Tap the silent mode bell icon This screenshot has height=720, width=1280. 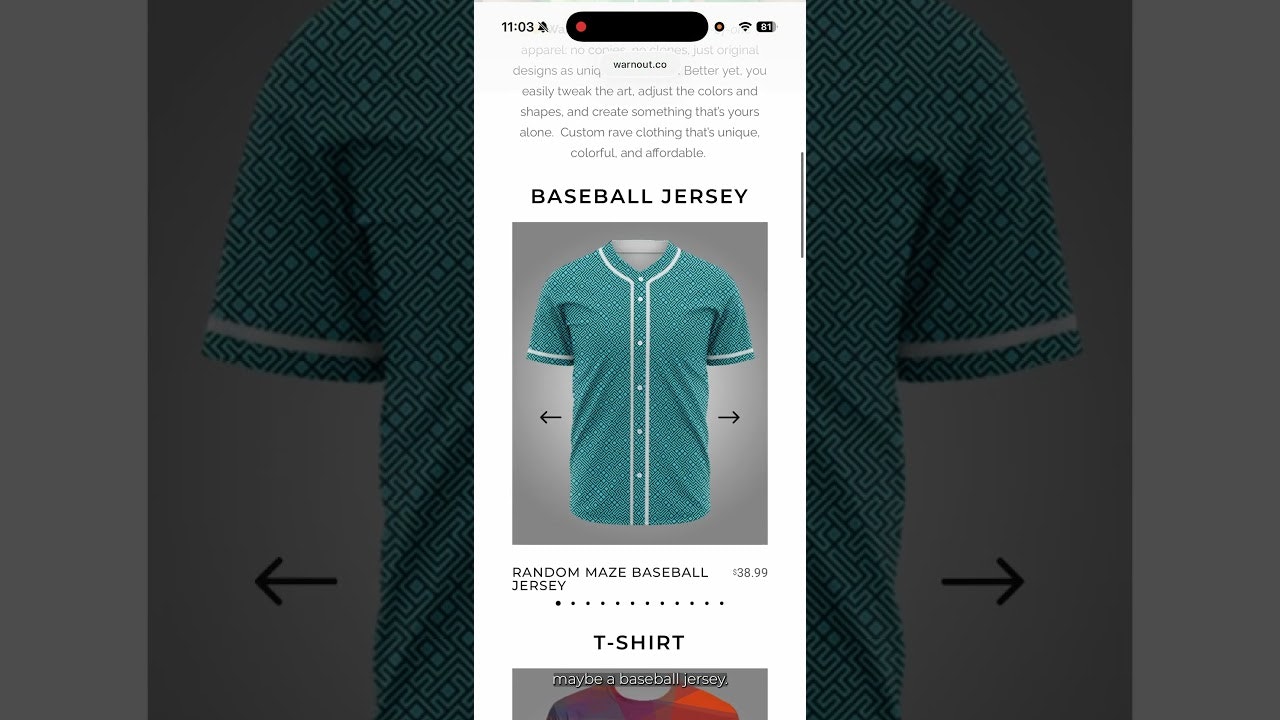click(543, 27)
